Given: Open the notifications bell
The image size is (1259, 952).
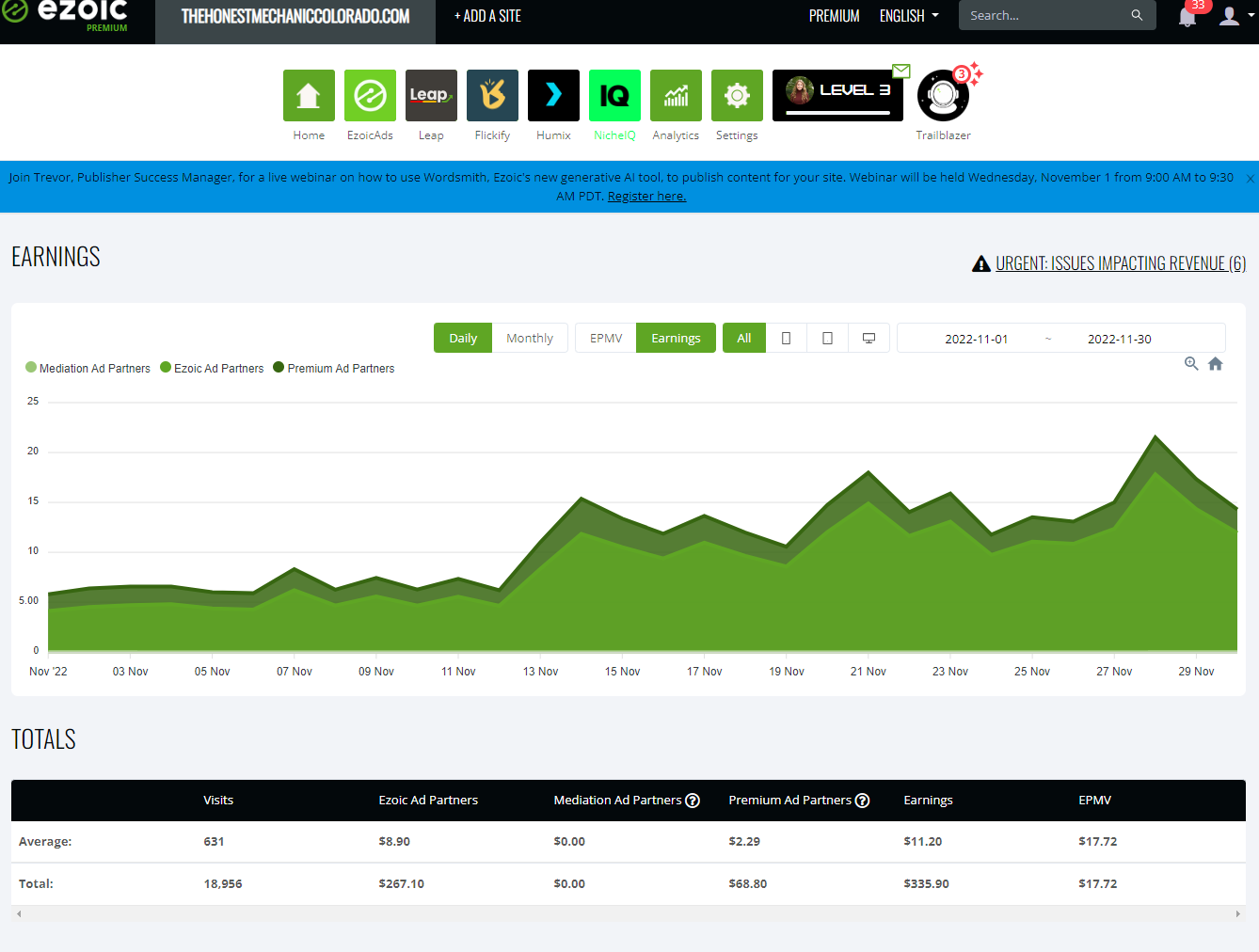Looking at the screenshot, I should (1187, 16).
